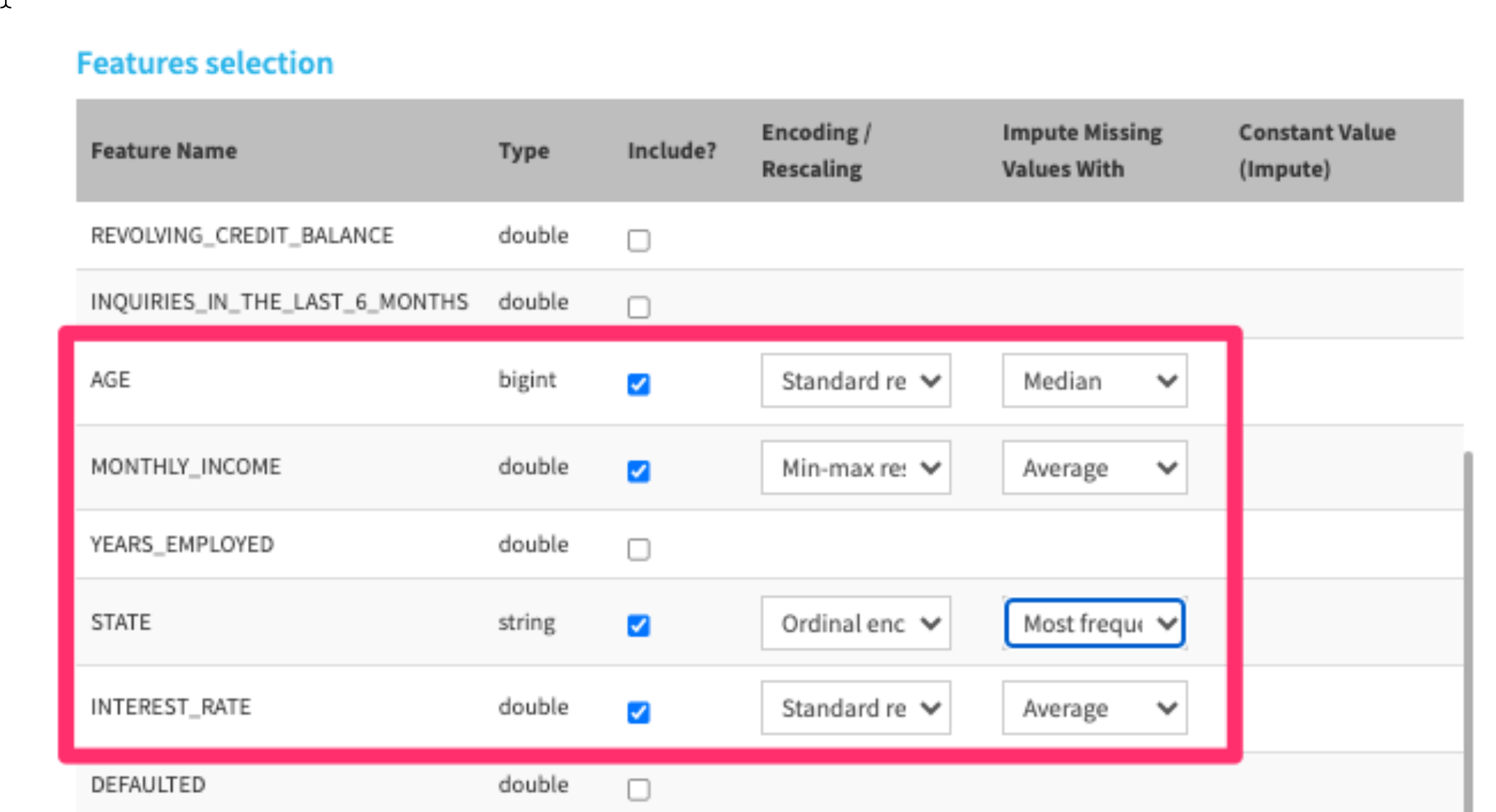Image resolution: width=1496 pixels, height=812 pixels.
Task: Click the vertical scrollbar on the right
Action: (1468, 627)
